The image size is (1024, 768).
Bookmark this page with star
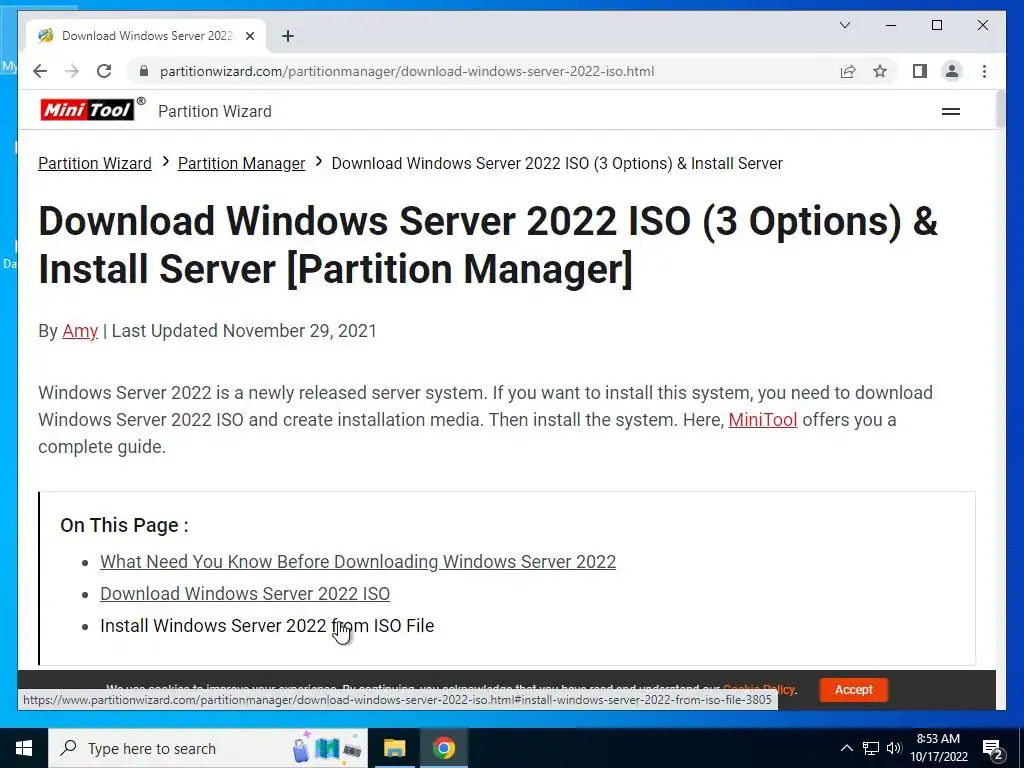click(880, 71)
